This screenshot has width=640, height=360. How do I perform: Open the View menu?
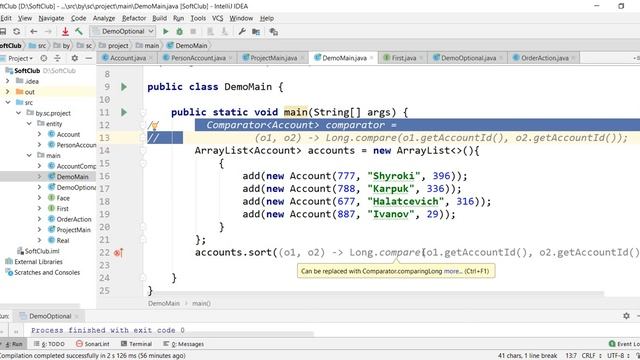point(25,18)
